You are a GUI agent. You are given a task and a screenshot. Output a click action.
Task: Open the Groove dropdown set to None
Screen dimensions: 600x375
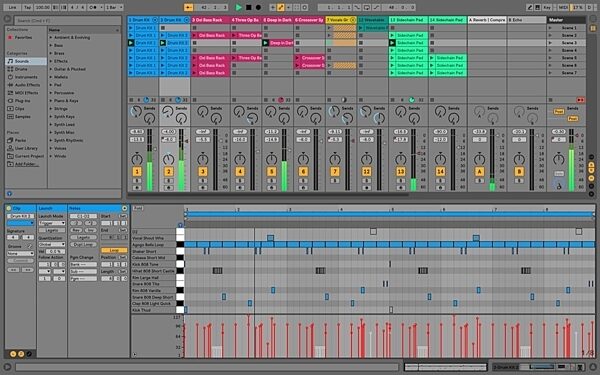pos(20,253)
